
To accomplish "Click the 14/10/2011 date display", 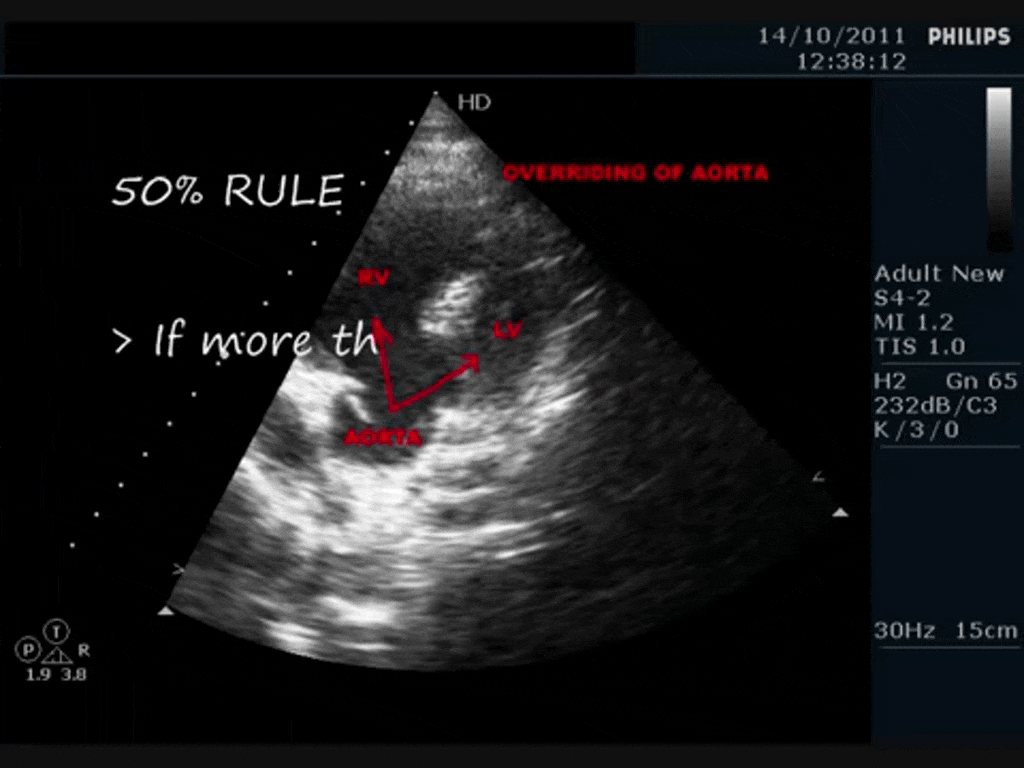I will [x=831, y=37].
